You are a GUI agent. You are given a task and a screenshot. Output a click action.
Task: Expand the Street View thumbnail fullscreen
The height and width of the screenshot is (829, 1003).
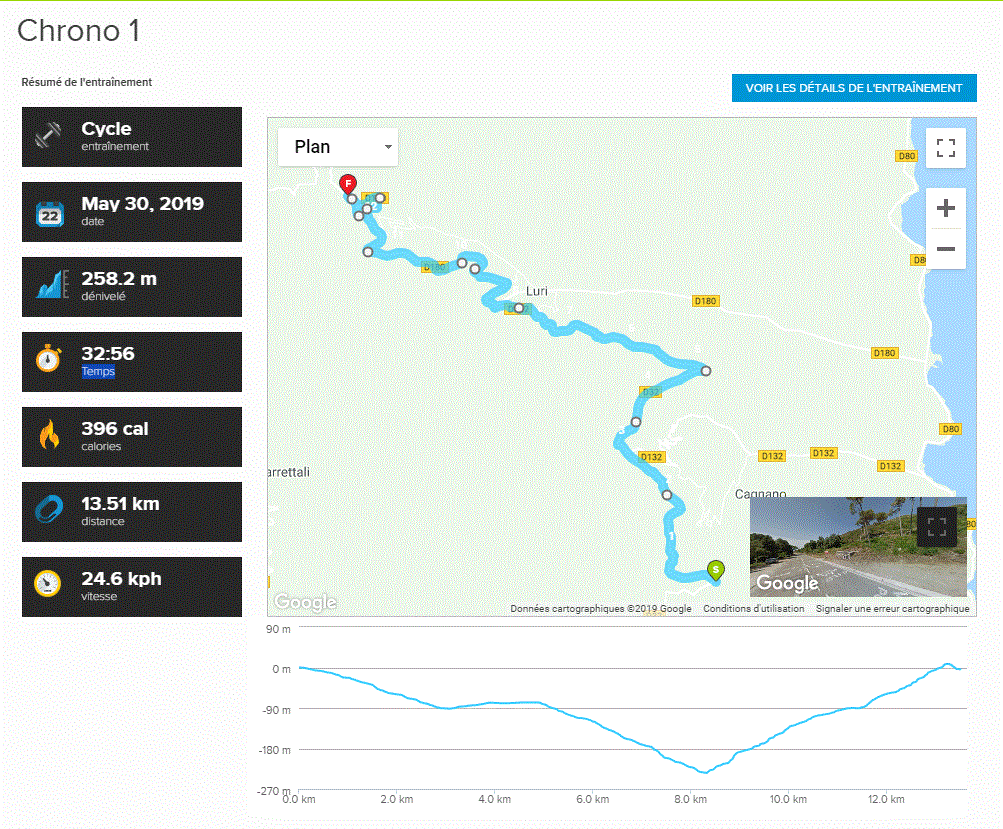coord(936,526)
